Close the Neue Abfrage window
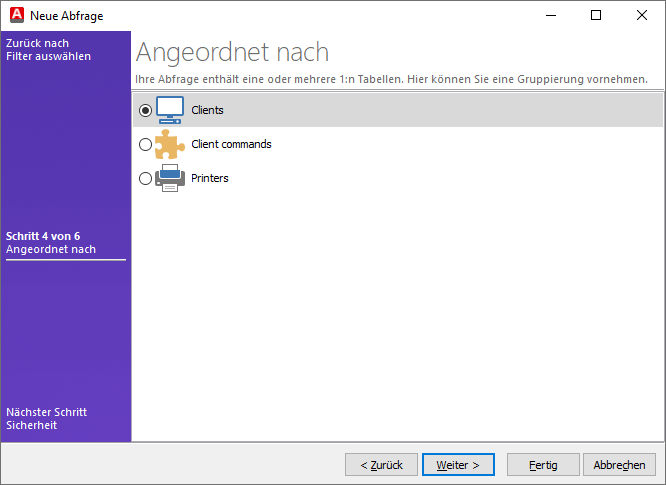Viewport: 666px width, 485px height. point(642,15)
